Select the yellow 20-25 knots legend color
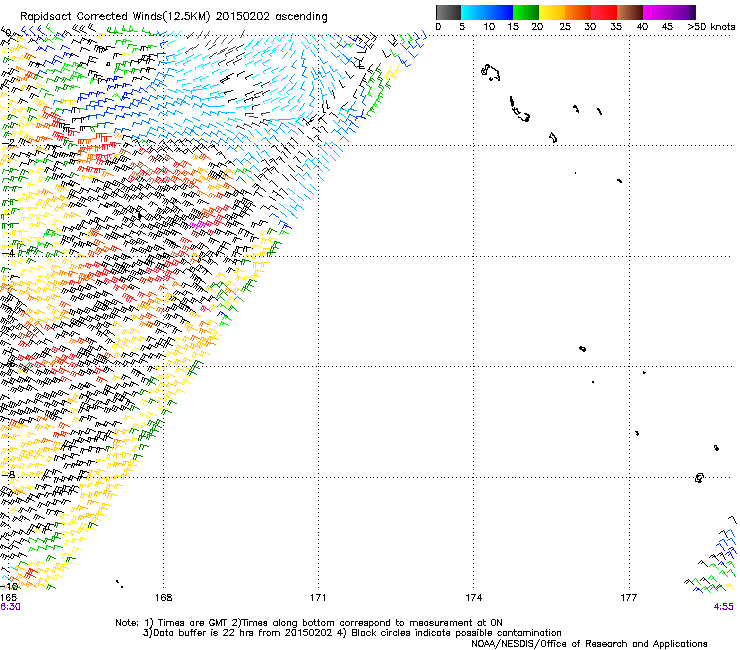 (552, 12)
